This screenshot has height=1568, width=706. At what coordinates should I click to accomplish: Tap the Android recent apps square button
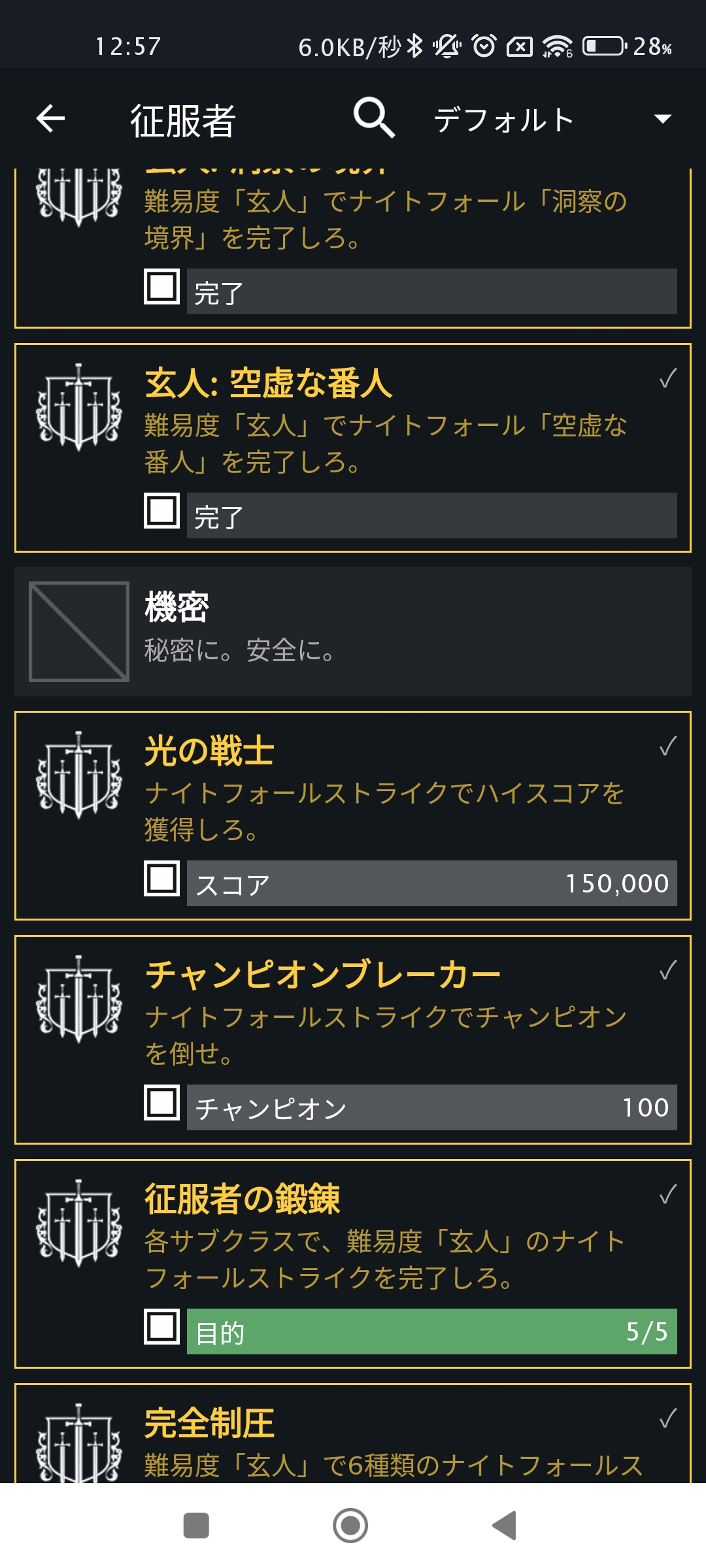coord(196,1526)
